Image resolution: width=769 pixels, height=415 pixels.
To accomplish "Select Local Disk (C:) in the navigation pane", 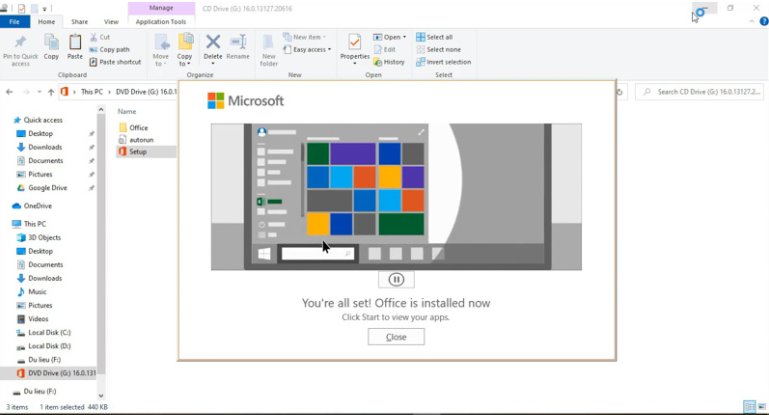I will click(48, 332).
